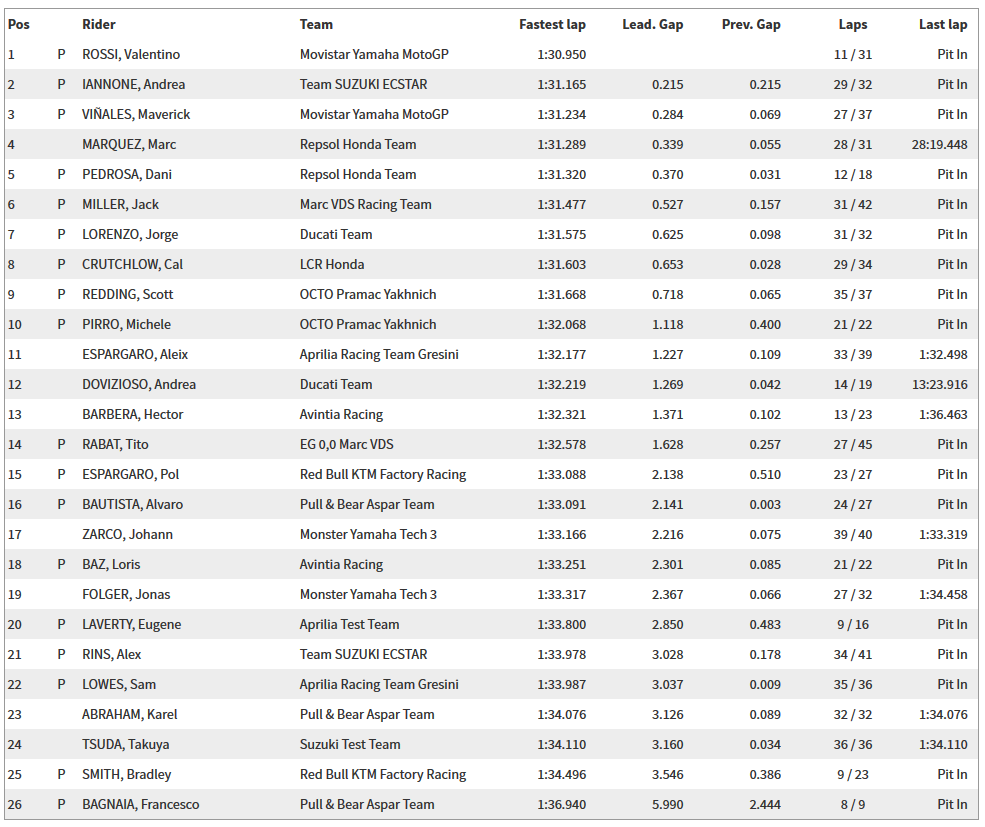Click the Suzuki Test Team entry
985x827 pixels.
350,744
